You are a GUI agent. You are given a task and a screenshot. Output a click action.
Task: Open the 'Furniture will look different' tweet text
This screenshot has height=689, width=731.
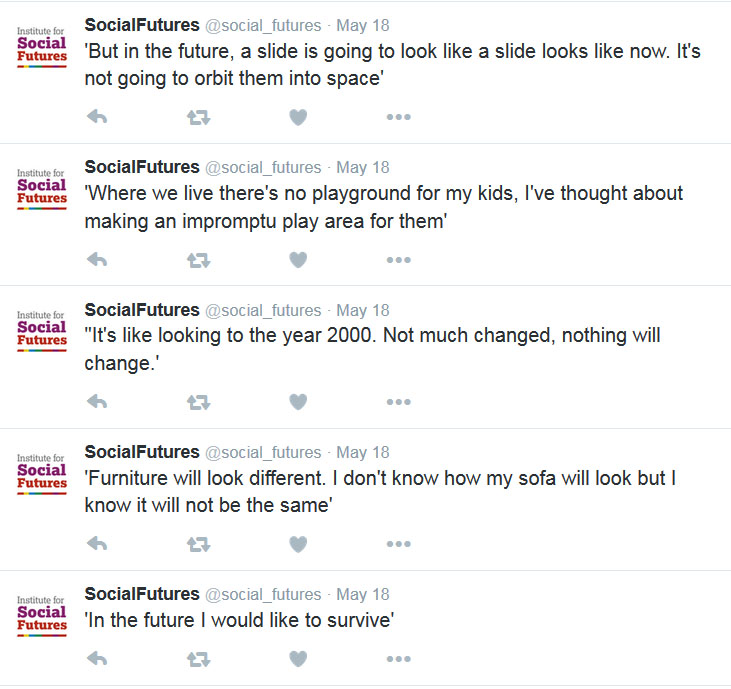[380, 491]
